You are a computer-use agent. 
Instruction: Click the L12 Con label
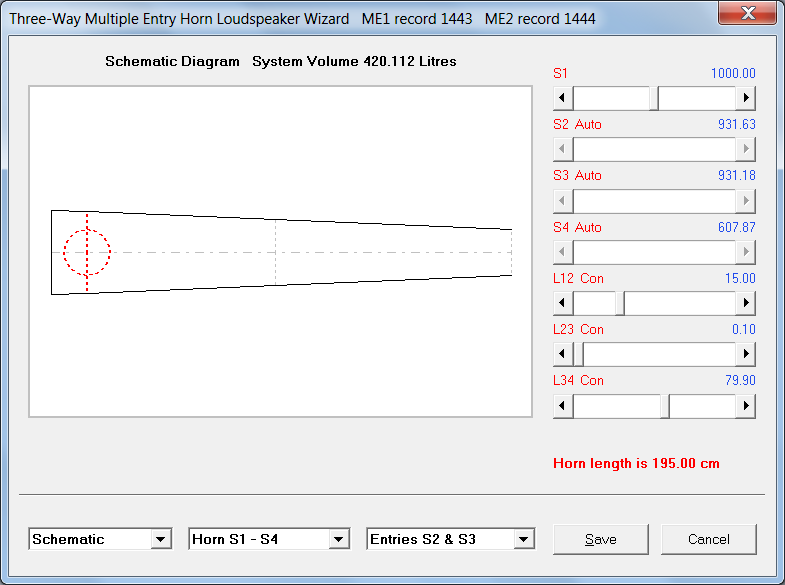(578, 278)
